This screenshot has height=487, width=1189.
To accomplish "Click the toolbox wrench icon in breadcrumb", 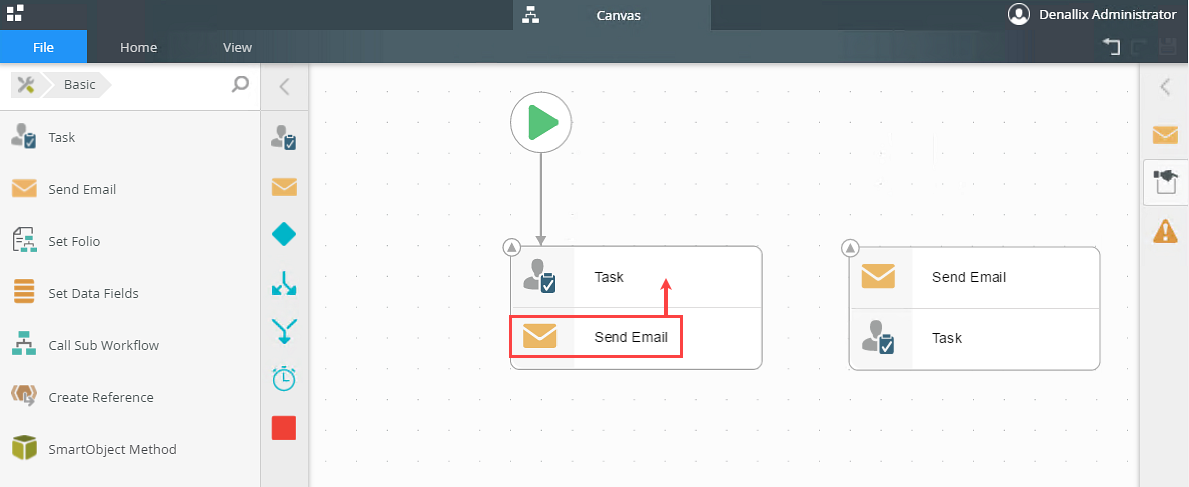I will pos(27,85).
